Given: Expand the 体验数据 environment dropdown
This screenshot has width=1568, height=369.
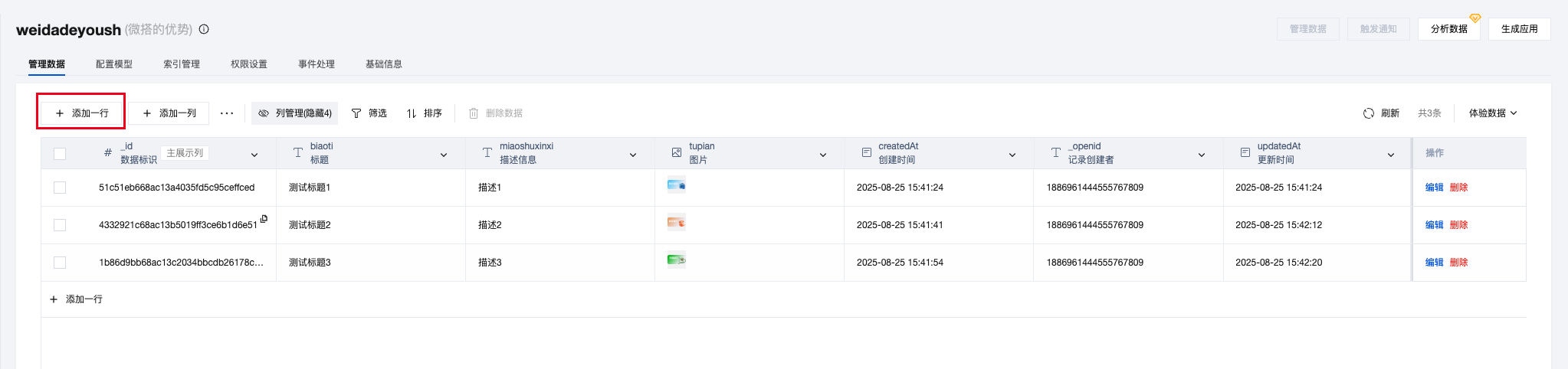Looking at the screenshot, I should (1514, 113).
